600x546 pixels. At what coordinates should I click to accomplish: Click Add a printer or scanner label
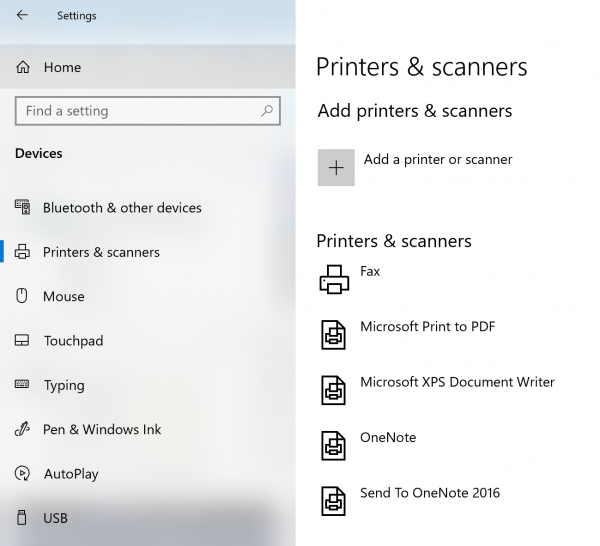(x=438, y=160)
